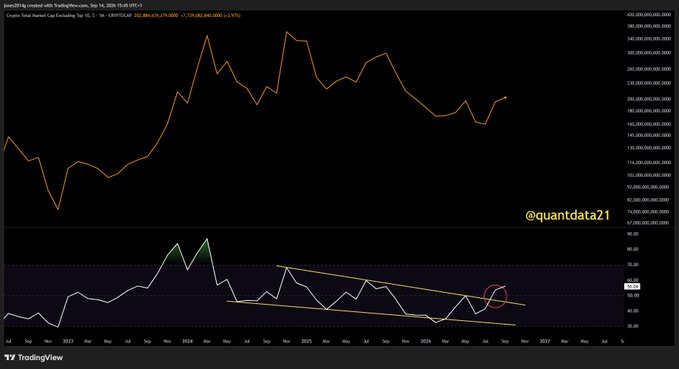Click the TradingView logo at the bottom

[x=33, y=358]
